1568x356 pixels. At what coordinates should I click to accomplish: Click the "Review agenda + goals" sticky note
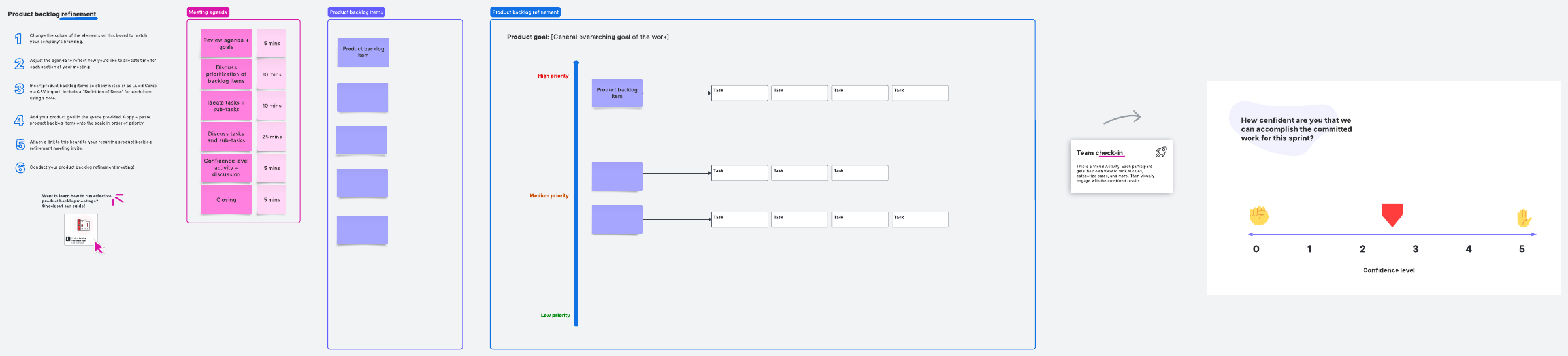coord(226,44)
